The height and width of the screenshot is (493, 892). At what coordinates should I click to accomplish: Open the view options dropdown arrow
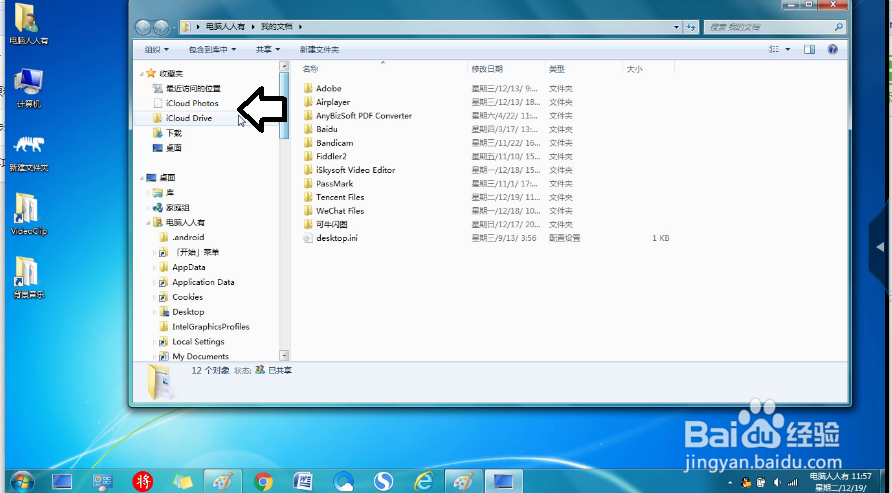[788, 49]
